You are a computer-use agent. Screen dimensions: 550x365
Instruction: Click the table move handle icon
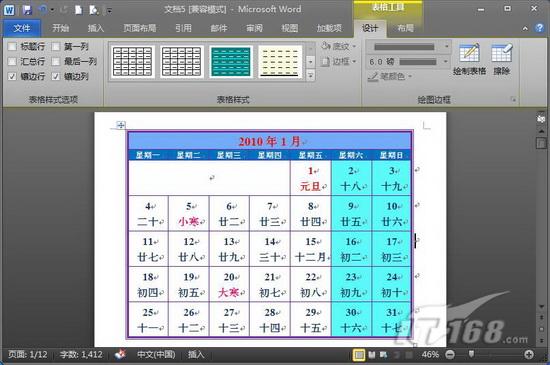[x=121, y=124]
